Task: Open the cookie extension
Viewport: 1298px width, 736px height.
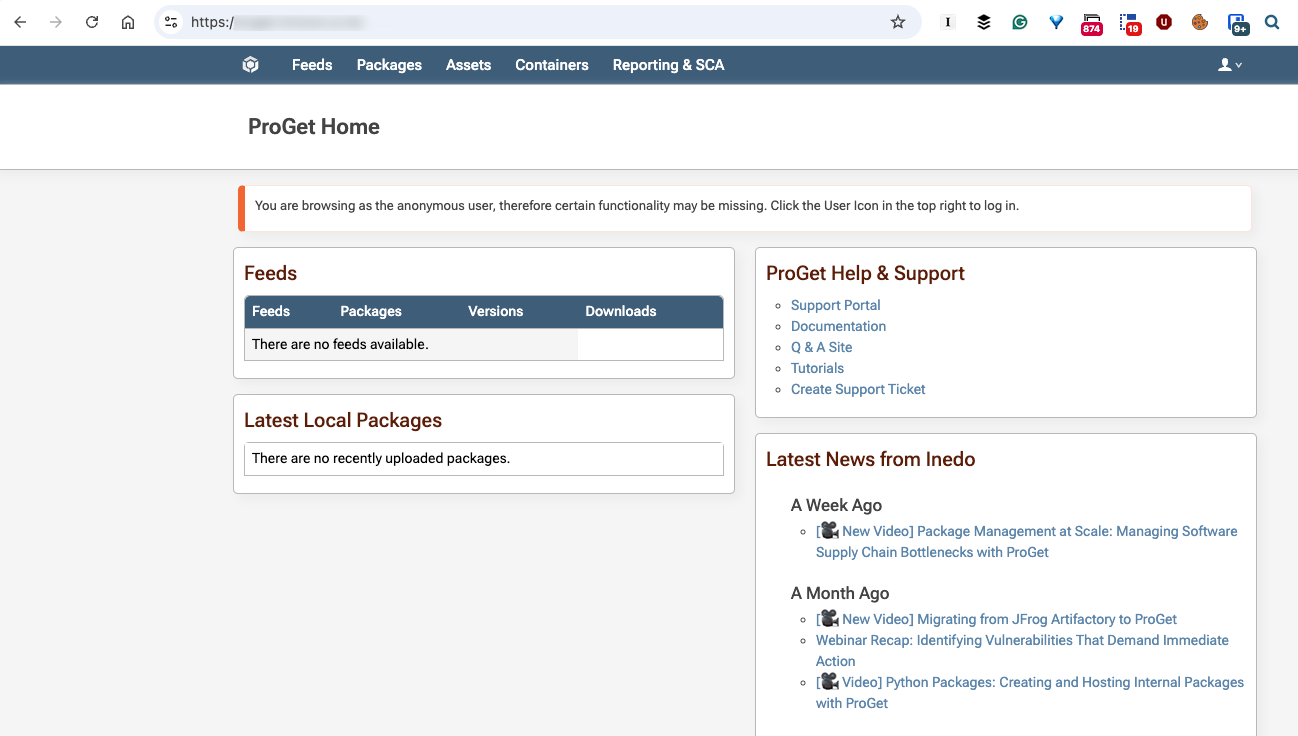Action: click(x=1200, y=22)
